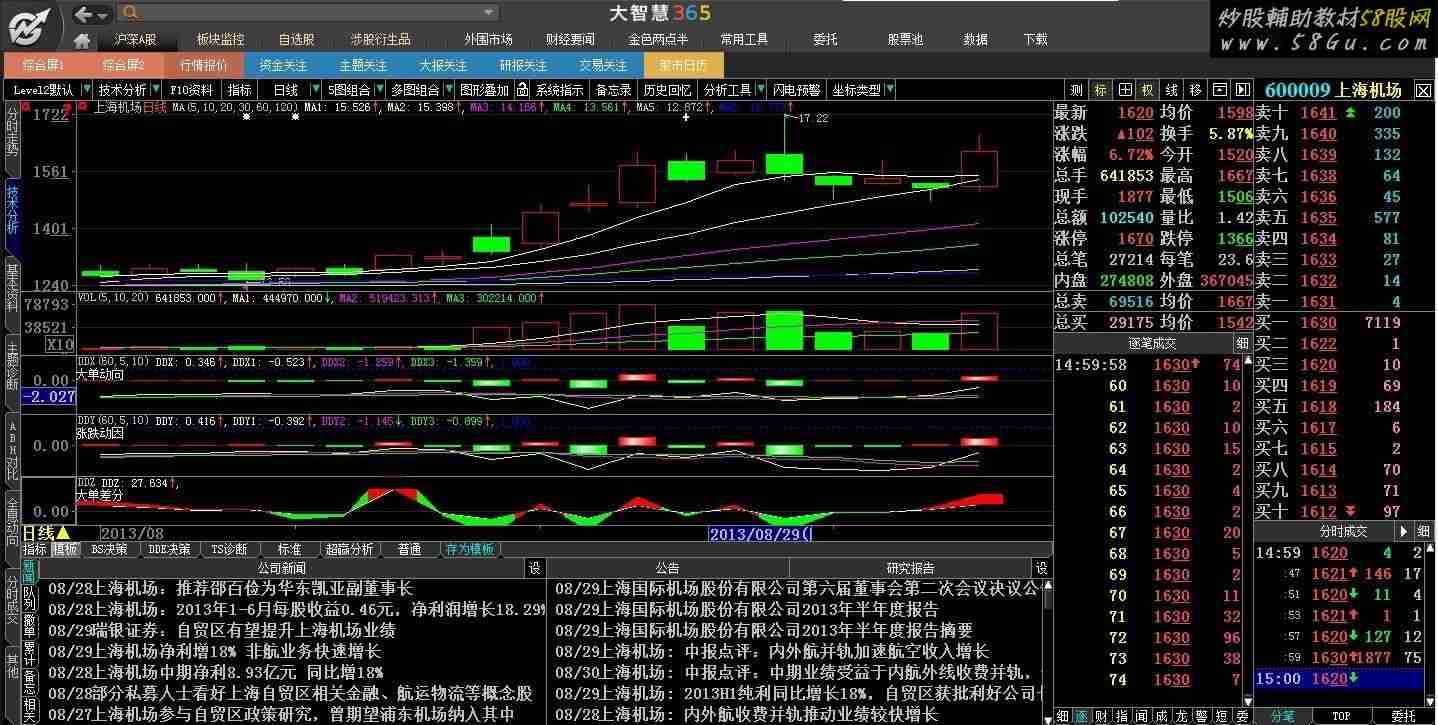
Task: Open the search box dropdown arrow
Action: coord(488,13)
